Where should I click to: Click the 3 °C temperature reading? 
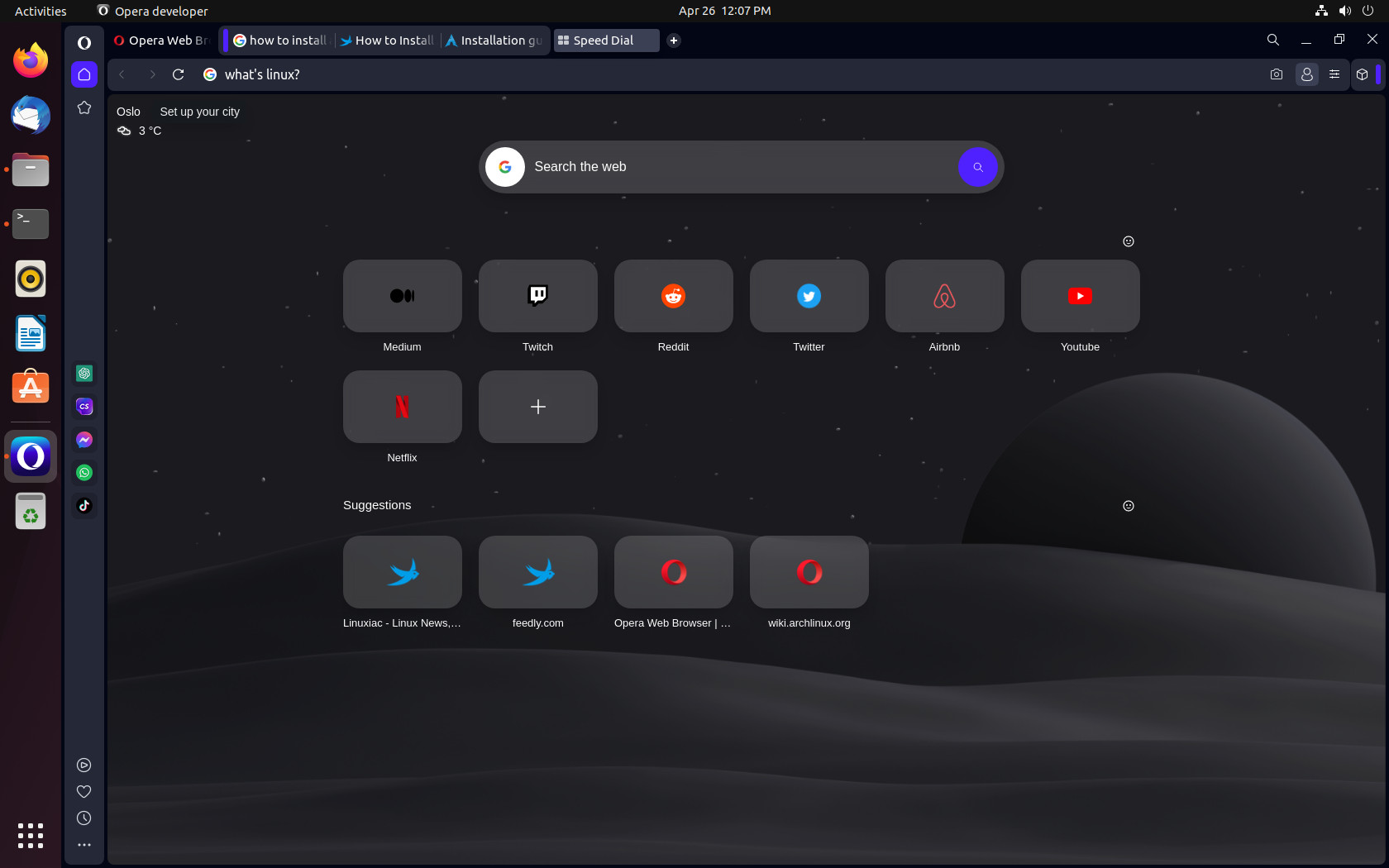(150, 131)
